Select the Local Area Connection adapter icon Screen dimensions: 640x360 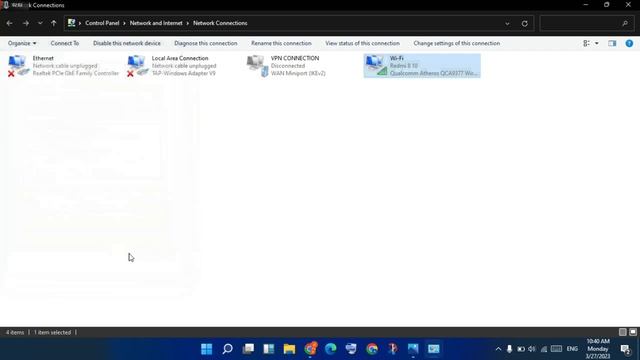[137, 66]
